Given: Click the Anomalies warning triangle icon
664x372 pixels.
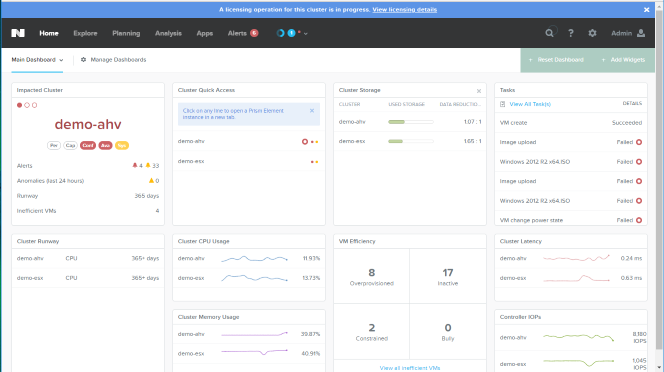Looking at the screenshot, I should 151,180.
